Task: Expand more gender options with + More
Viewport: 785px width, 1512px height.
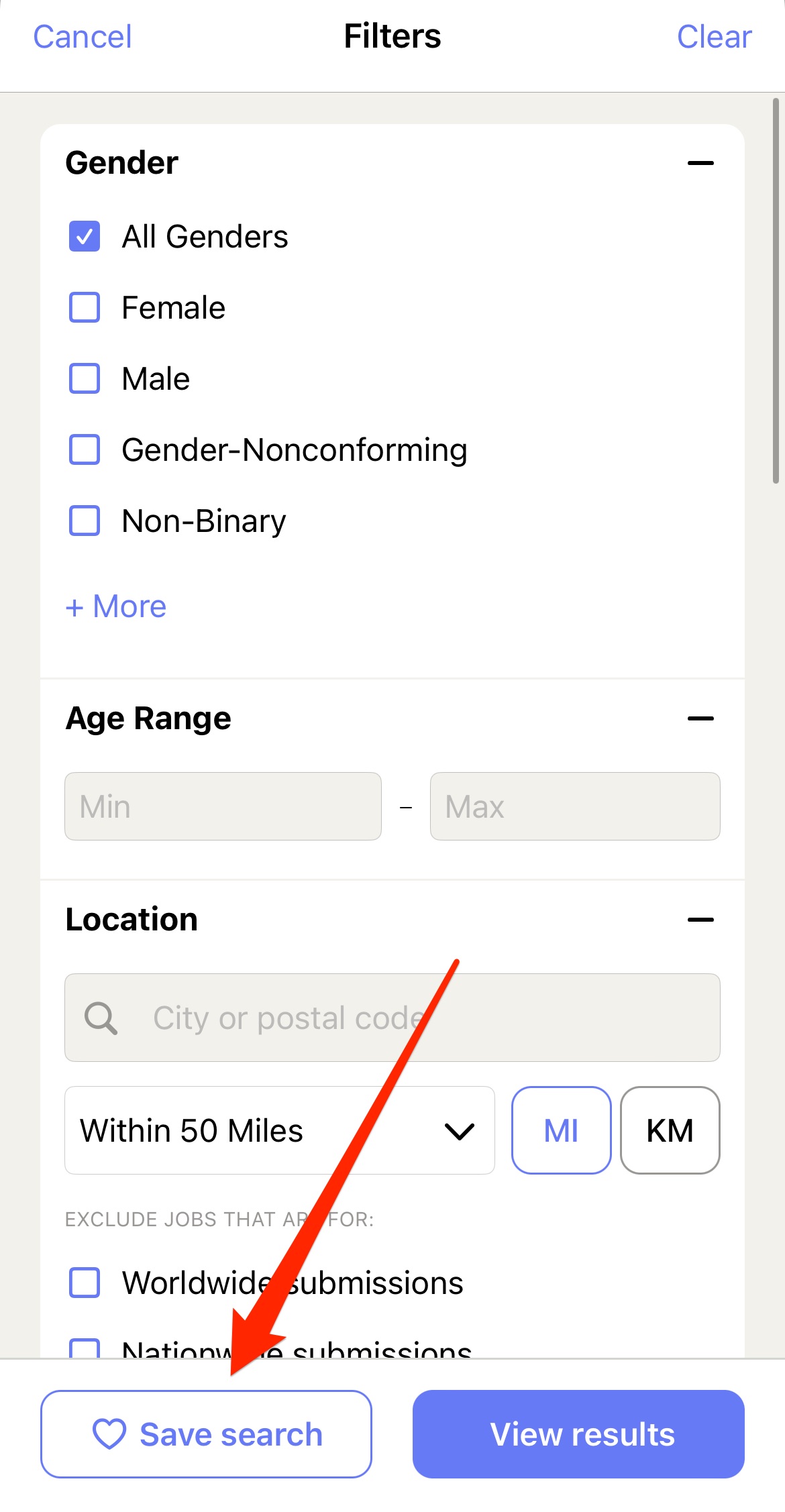Action: pos(116,606)
